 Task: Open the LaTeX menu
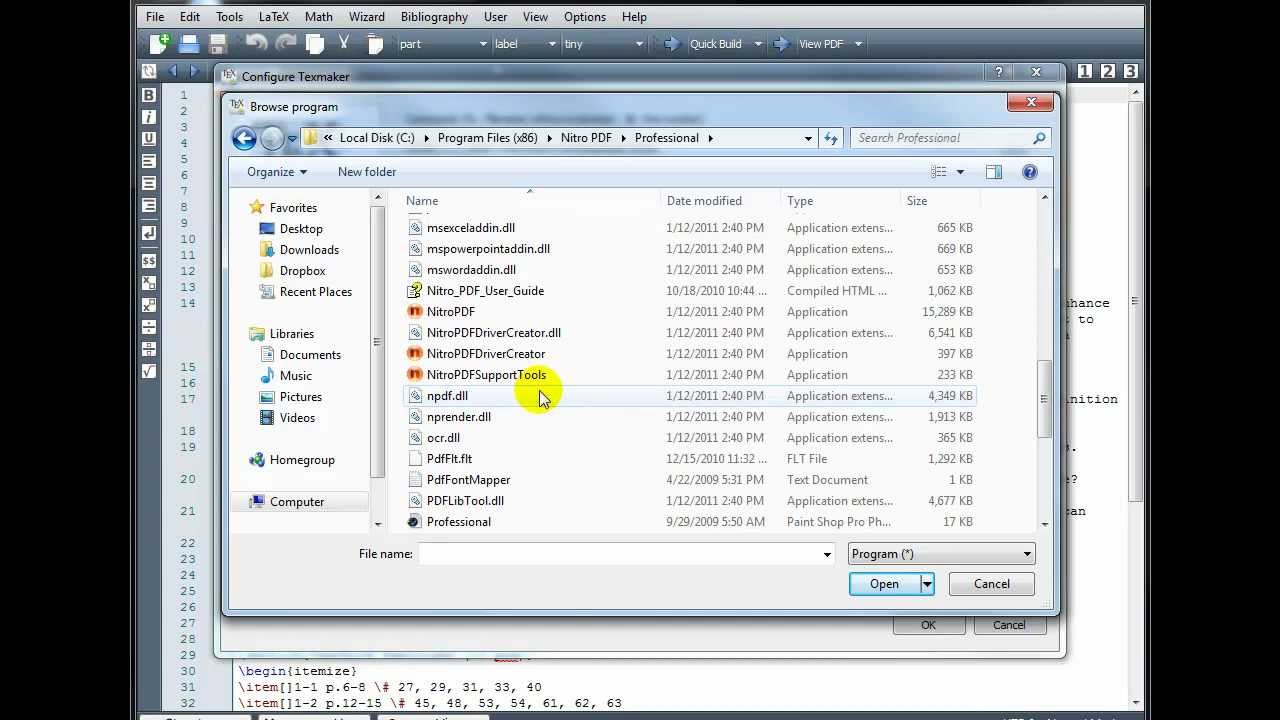click(274, 17)
